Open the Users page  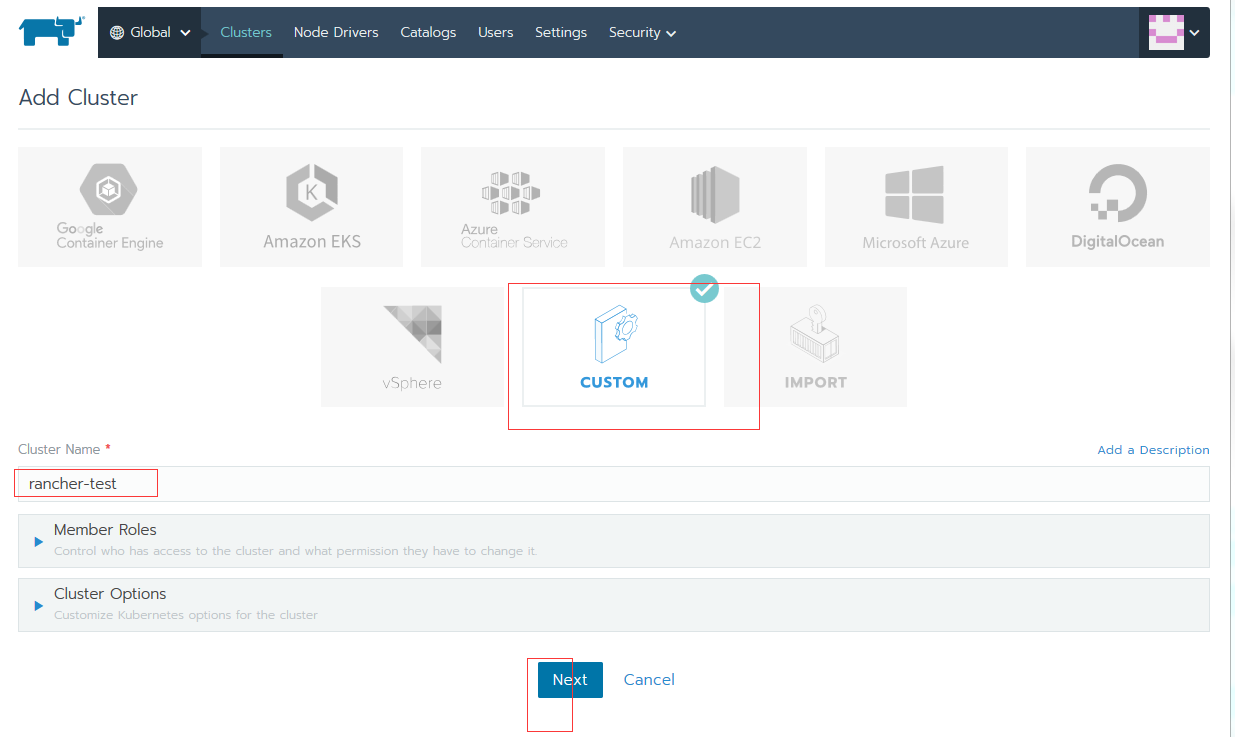[x=495, y=32]
